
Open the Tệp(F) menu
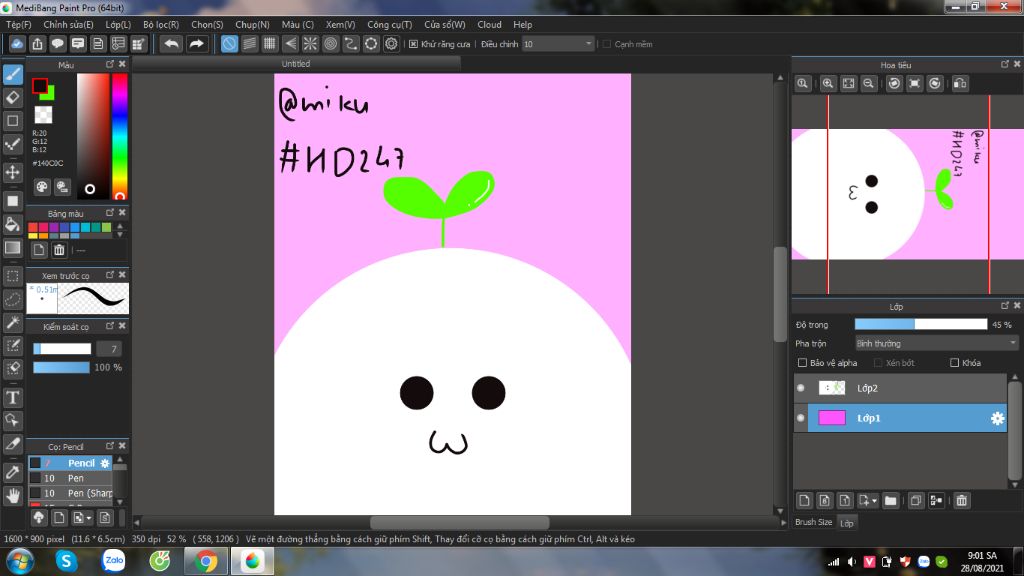18,25
